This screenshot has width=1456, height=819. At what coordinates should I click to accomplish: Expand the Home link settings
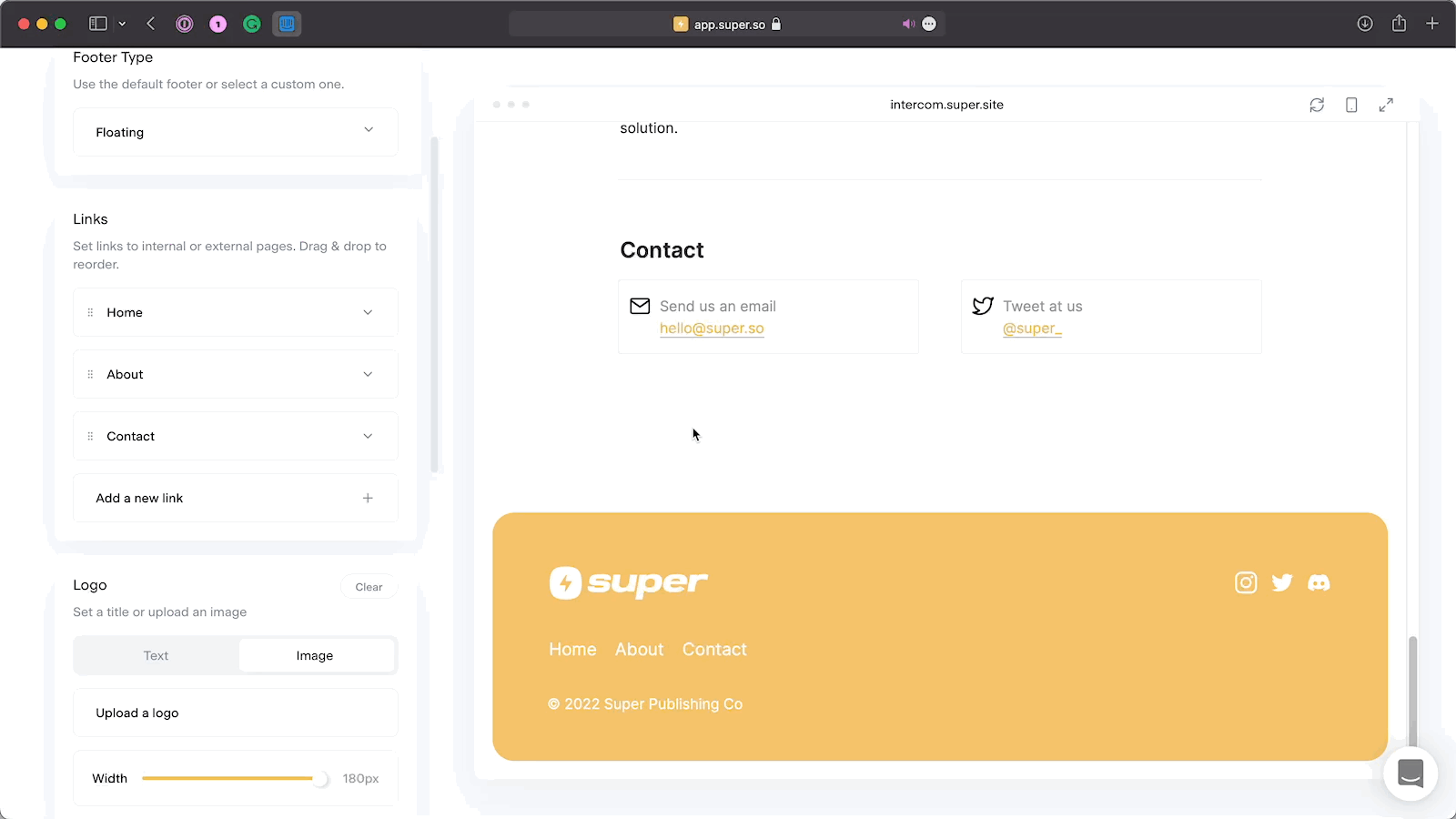pyautogui.click(x=368, y=312)
